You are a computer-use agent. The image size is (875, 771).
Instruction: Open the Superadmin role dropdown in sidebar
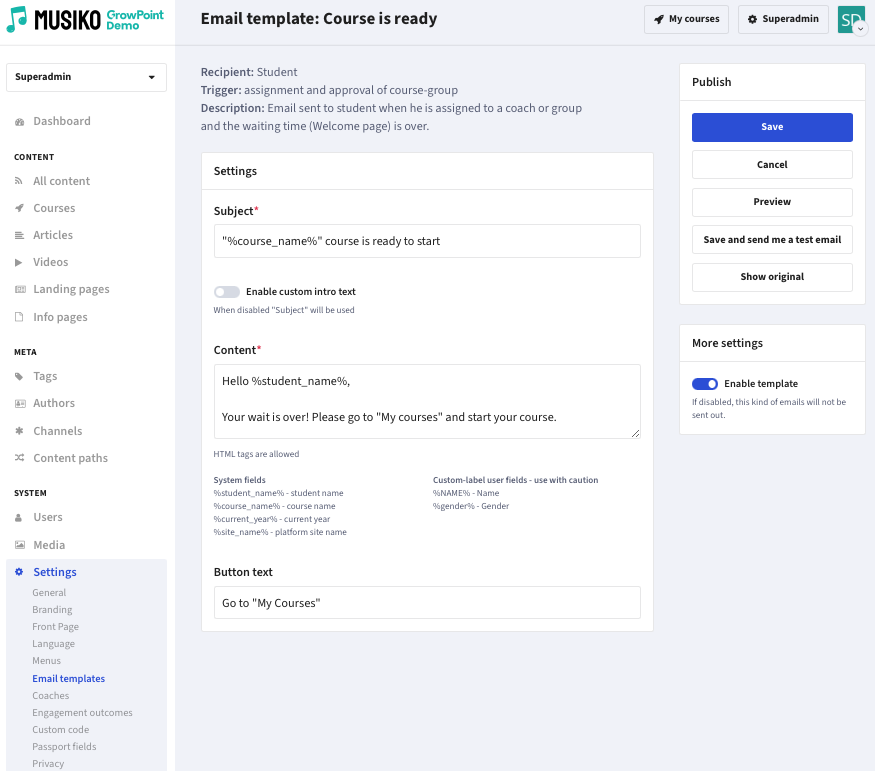[x=86, y=77]
